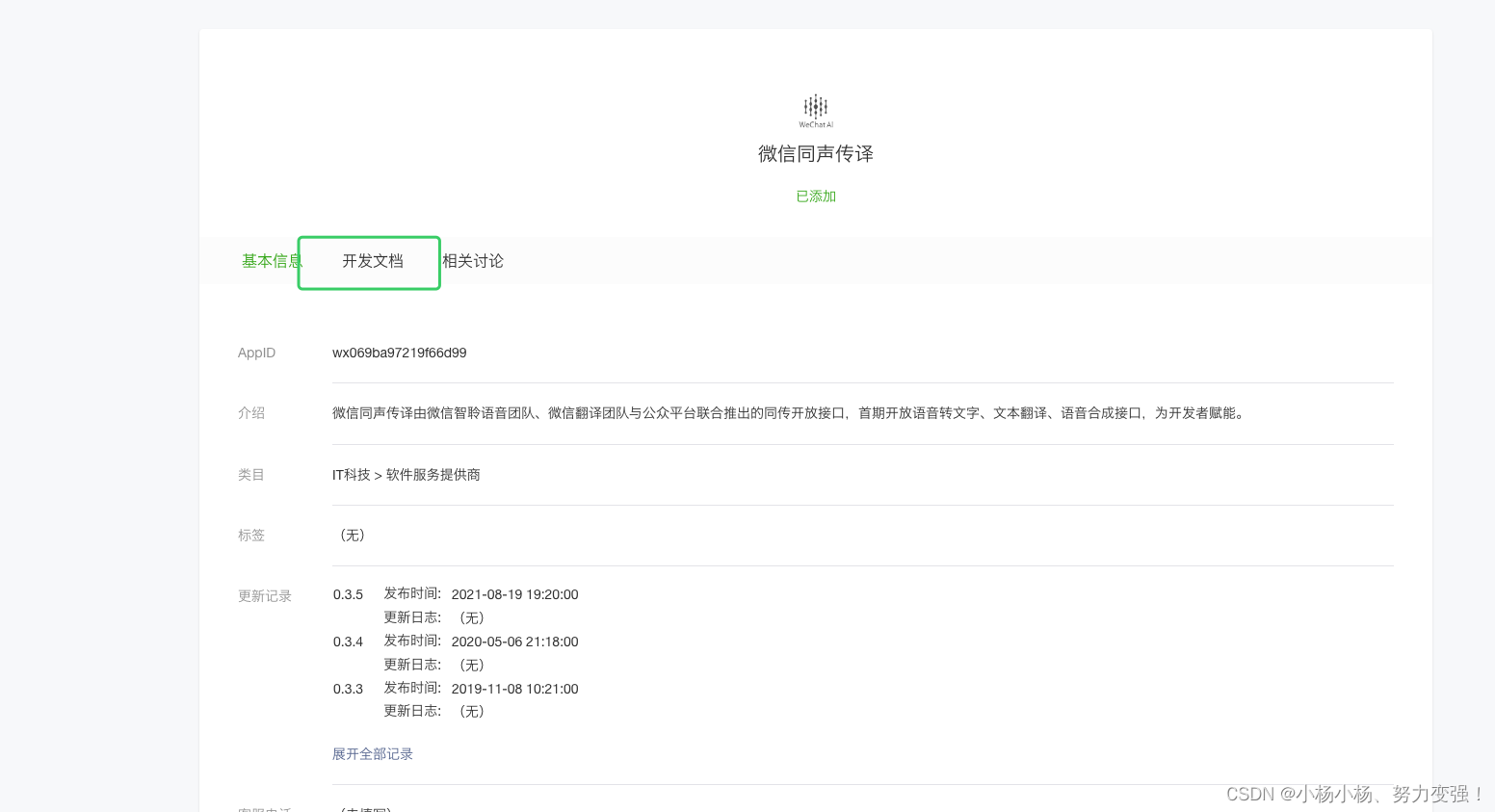Switch to the 基本信息 tab
Screen dimensions: 1495x812
coord(272,261)
